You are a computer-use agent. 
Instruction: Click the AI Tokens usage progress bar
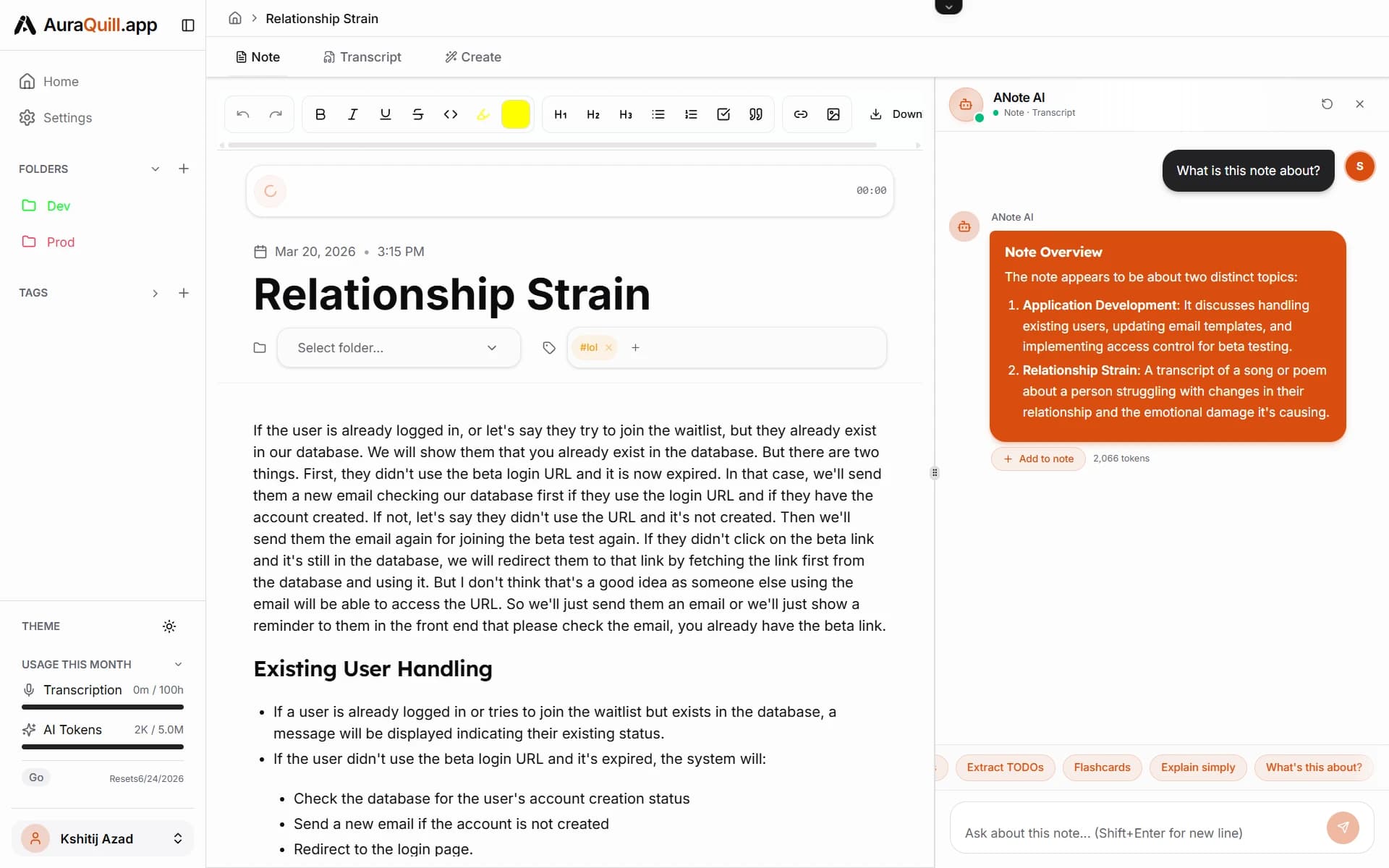coord(103,747)
